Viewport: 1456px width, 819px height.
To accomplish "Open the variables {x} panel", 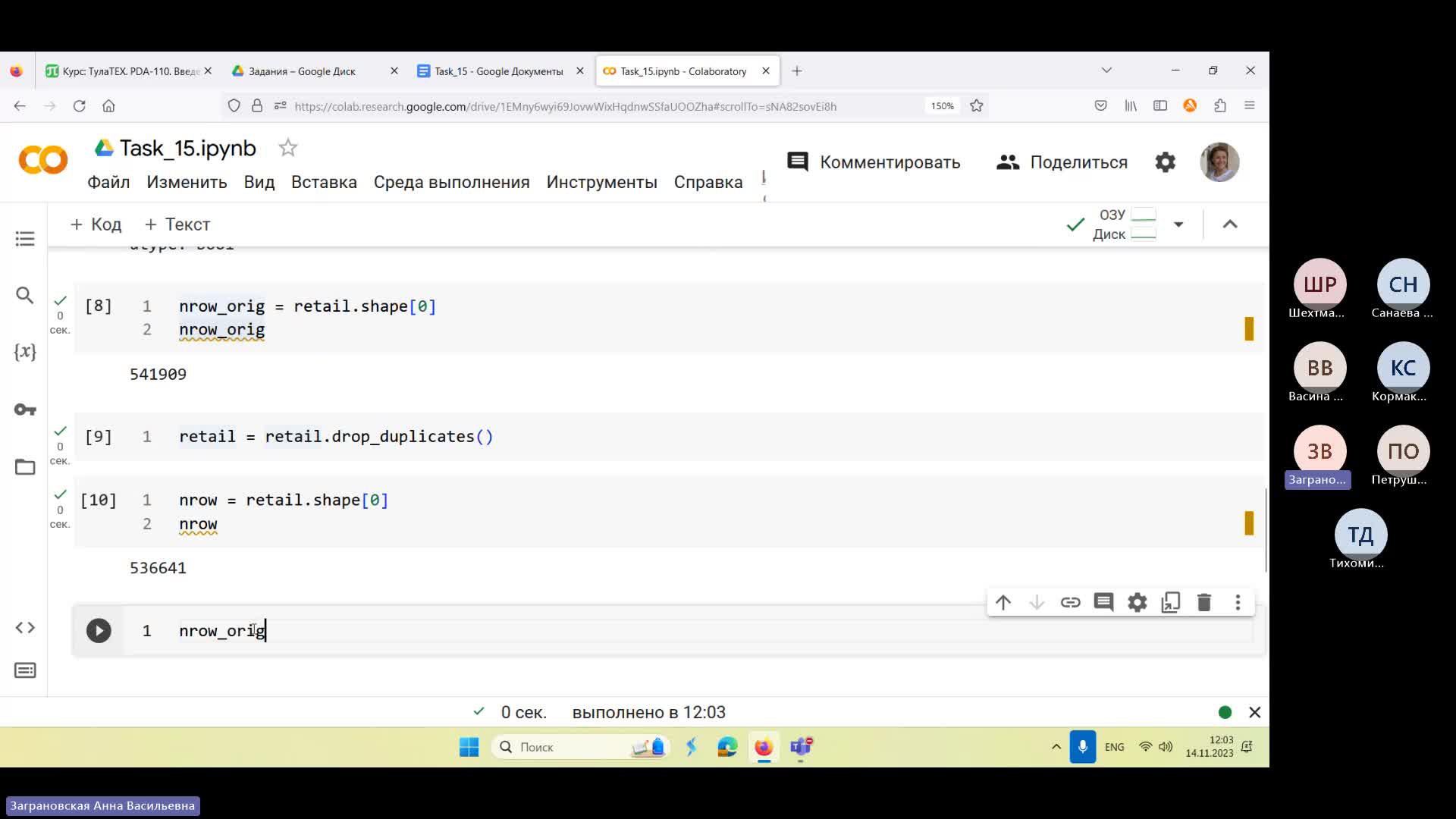I will pyautogui.click(x=25, y=352).
